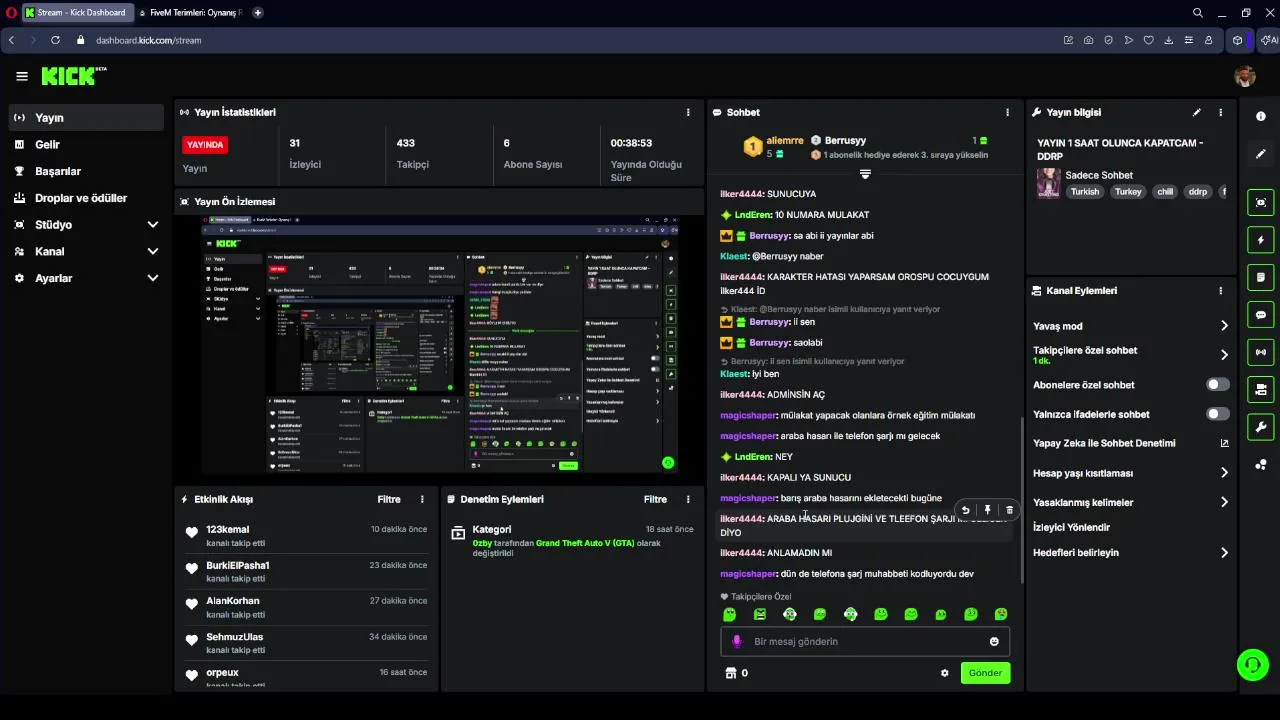Select Yayın in the sidebar
The image size is (1280, 720).
(x=86, y=118)
